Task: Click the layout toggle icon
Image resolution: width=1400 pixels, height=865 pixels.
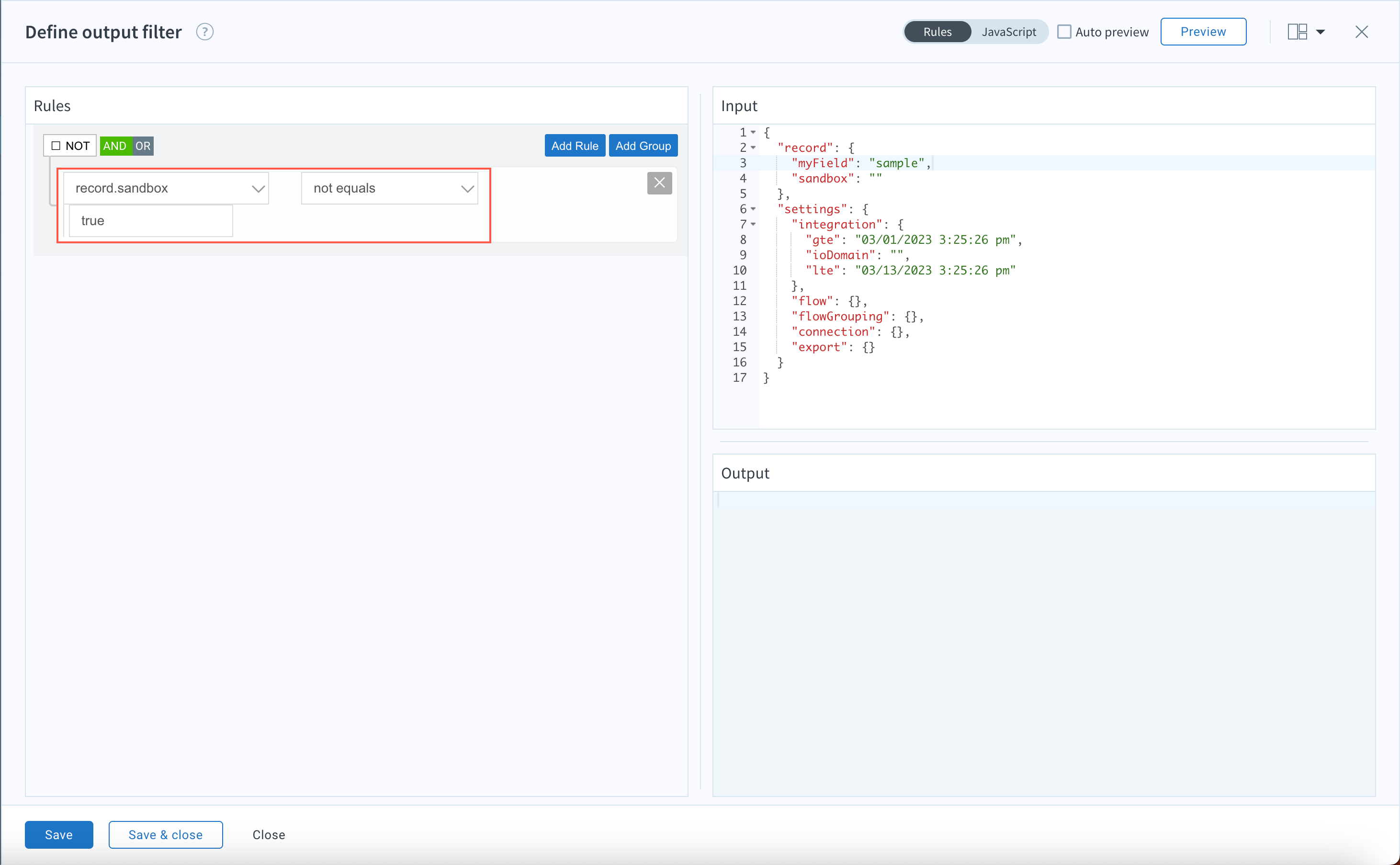Action: coord(1298,32)
